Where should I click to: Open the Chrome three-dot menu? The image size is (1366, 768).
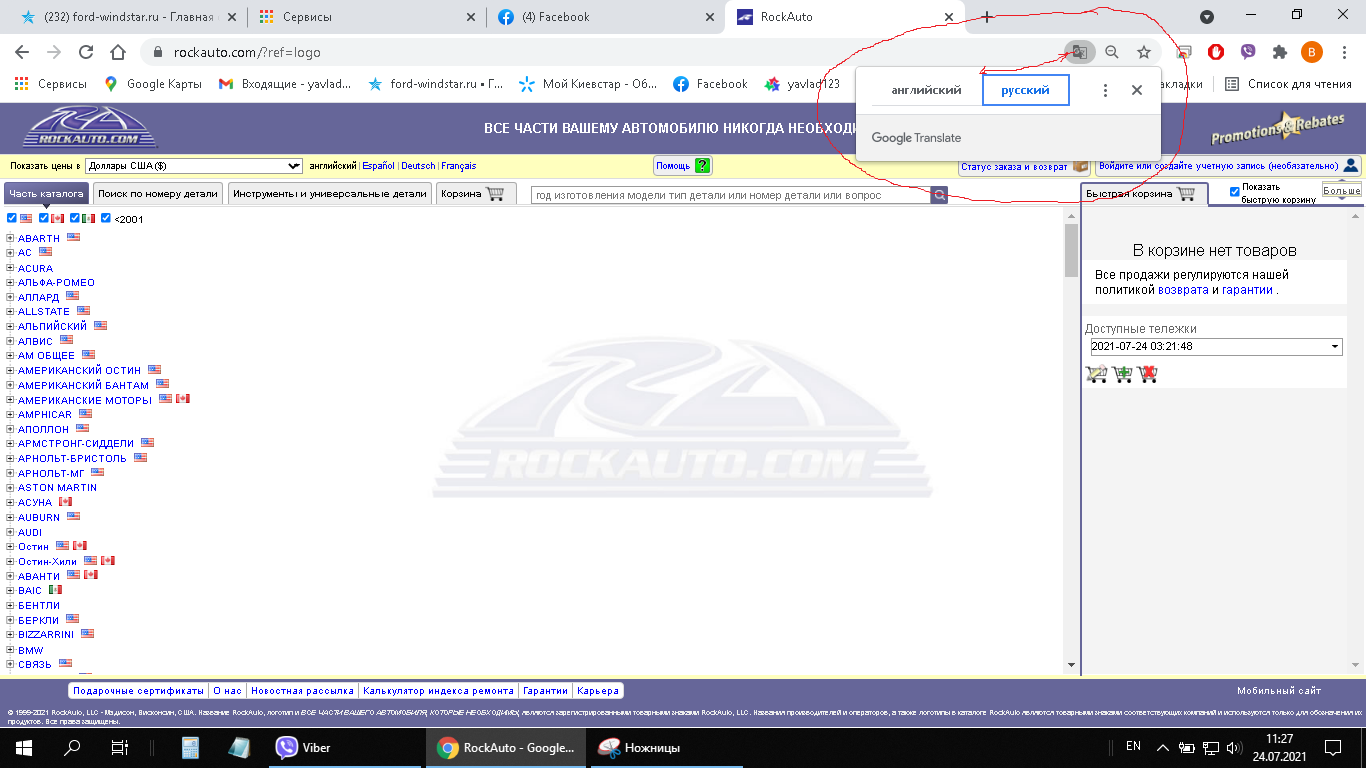(1343, 52)
